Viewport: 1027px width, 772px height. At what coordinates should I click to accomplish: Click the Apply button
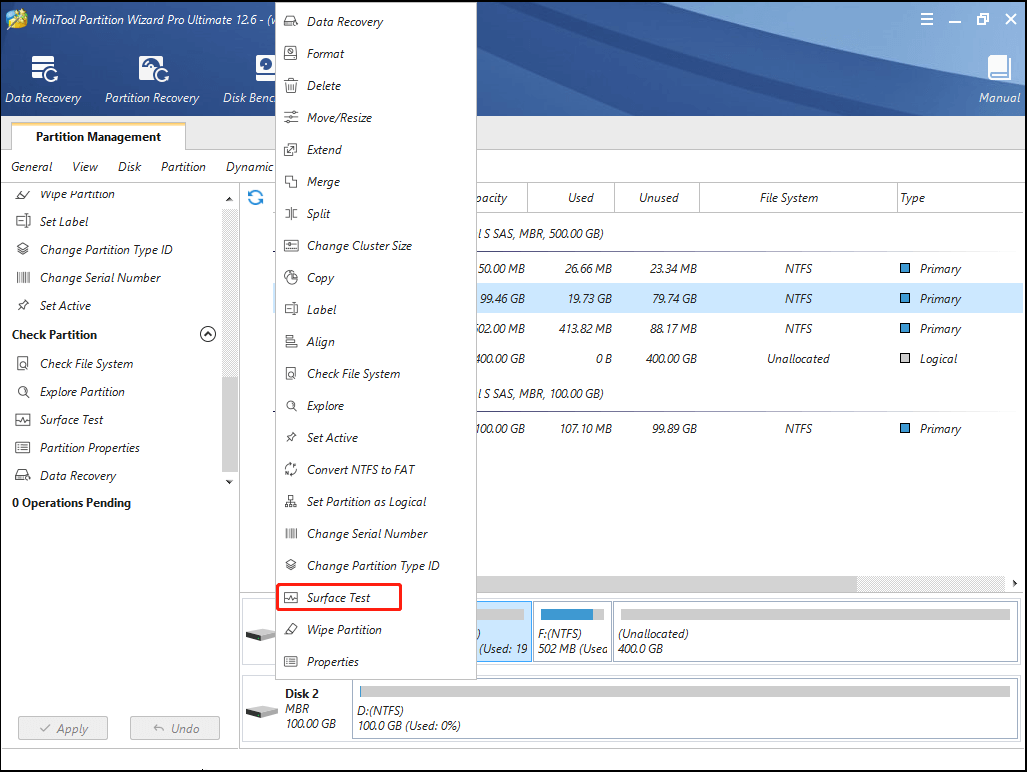(x=63, y=728)
